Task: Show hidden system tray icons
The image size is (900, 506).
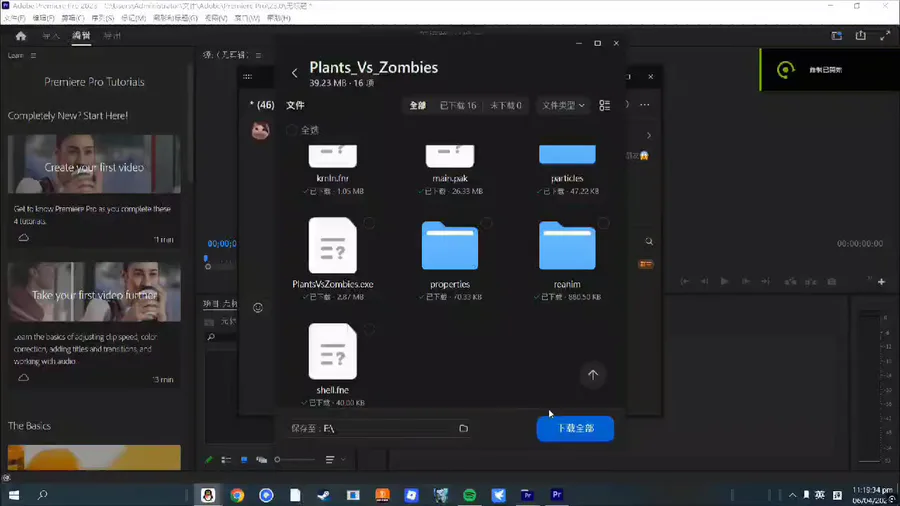Action: click(792, 495)
